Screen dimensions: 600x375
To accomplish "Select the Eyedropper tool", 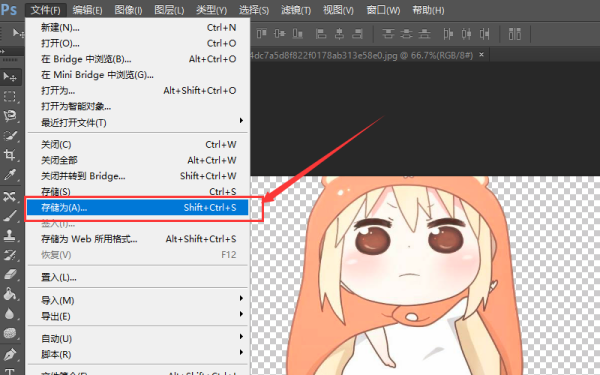I will point(10,175).
